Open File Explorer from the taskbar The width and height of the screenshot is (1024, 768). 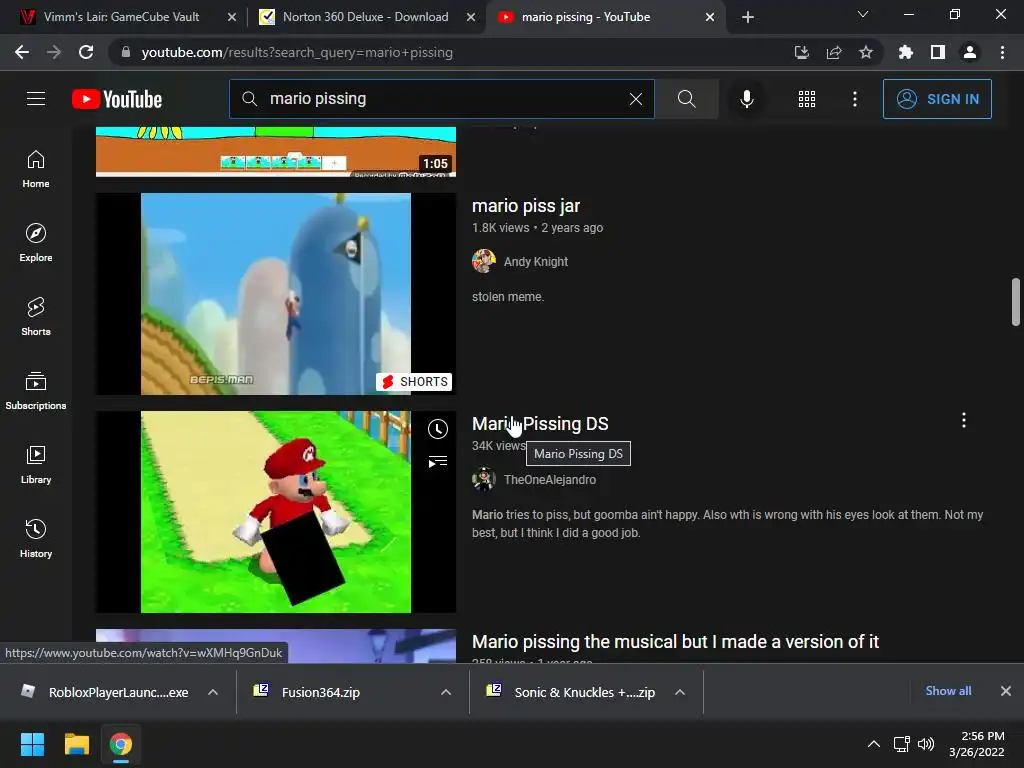pos(76,744)
